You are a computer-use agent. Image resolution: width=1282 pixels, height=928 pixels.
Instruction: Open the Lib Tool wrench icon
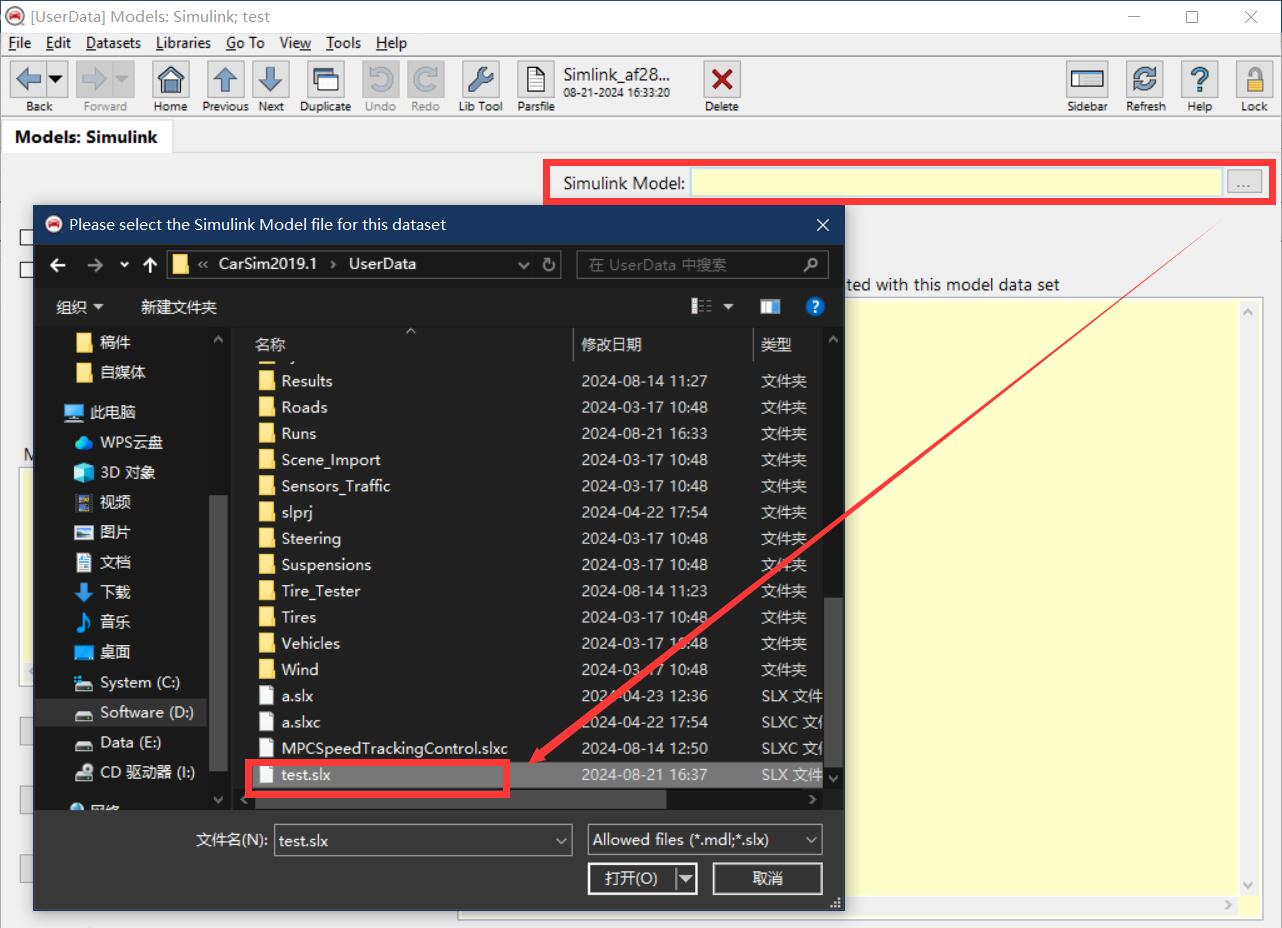click(480, 79)
